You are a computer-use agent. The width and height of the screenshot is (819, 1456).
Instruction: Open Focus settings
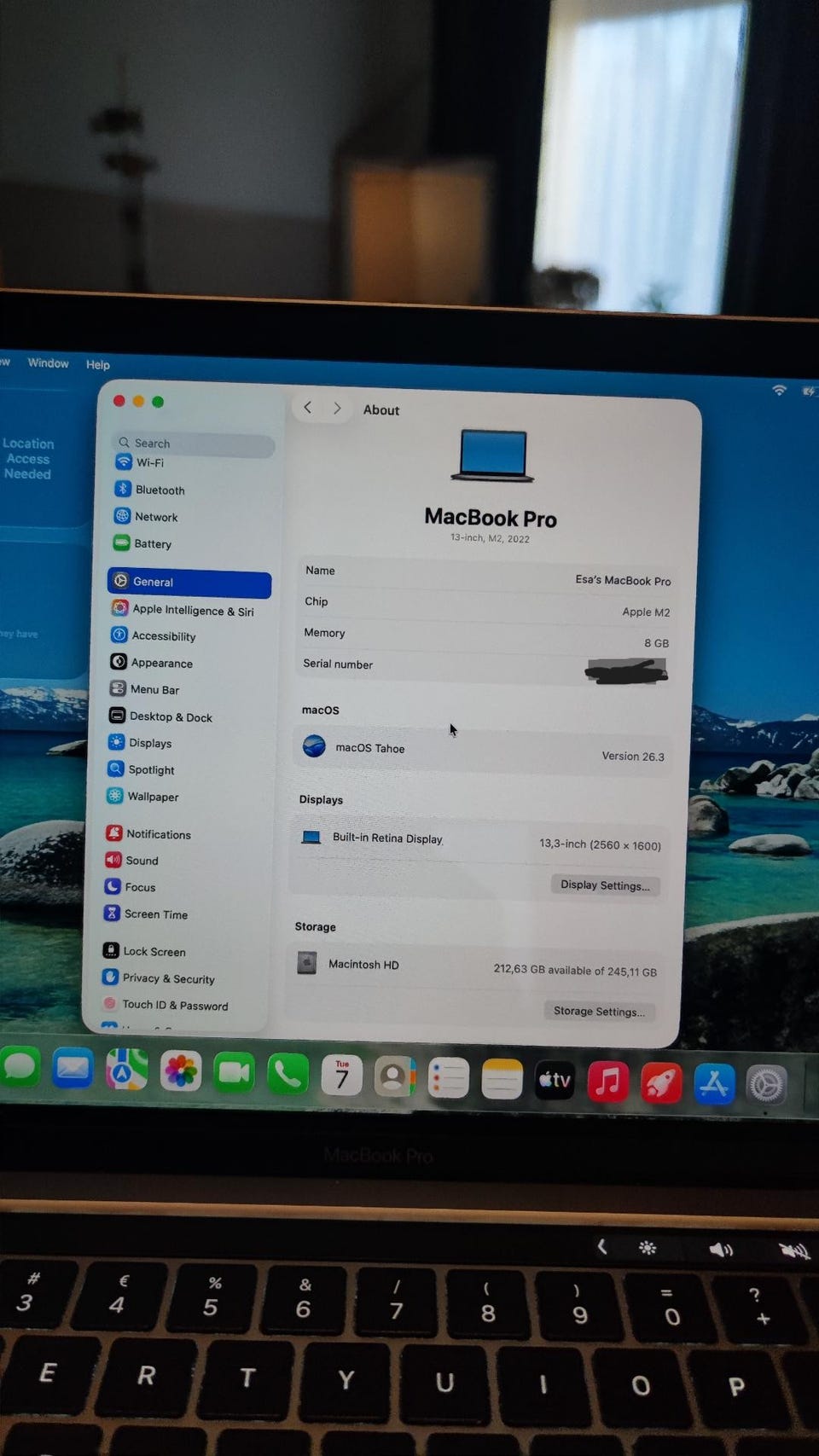click(130, 887)
